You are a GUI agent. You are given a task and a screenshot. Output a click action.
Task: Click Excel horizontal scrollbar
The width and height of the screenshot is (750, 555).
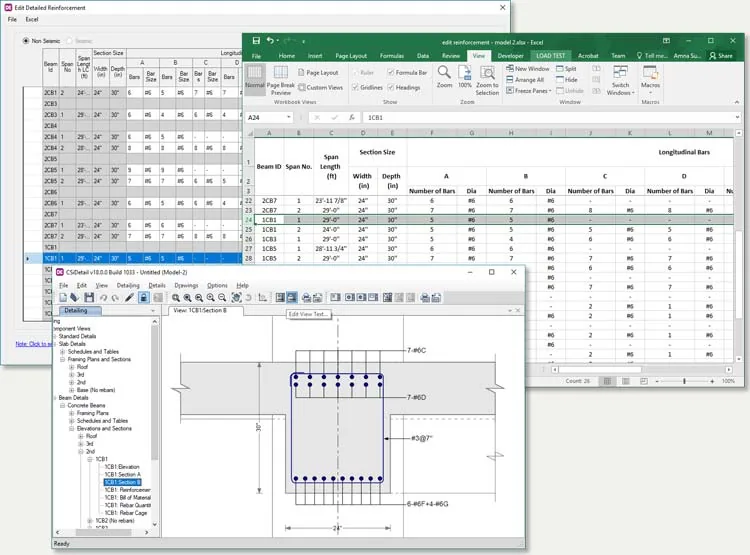point(641,369)
